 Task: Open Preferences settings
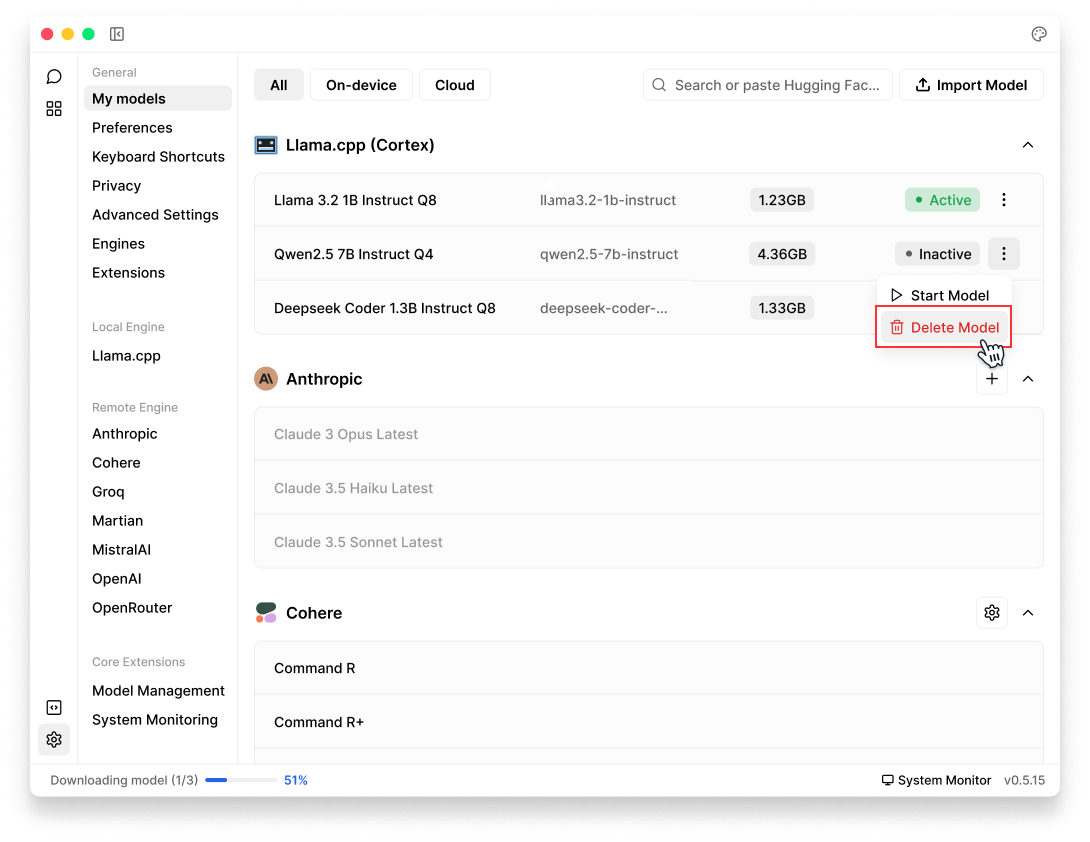(132, 128)
